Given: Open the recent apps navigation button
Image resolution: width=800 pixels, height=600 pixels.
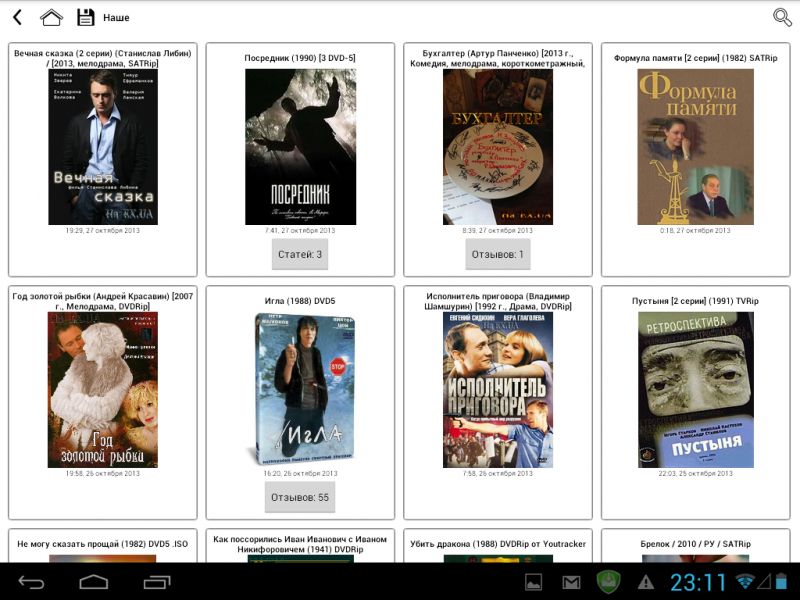Looking at the screenshot, I should pos(157,581).
